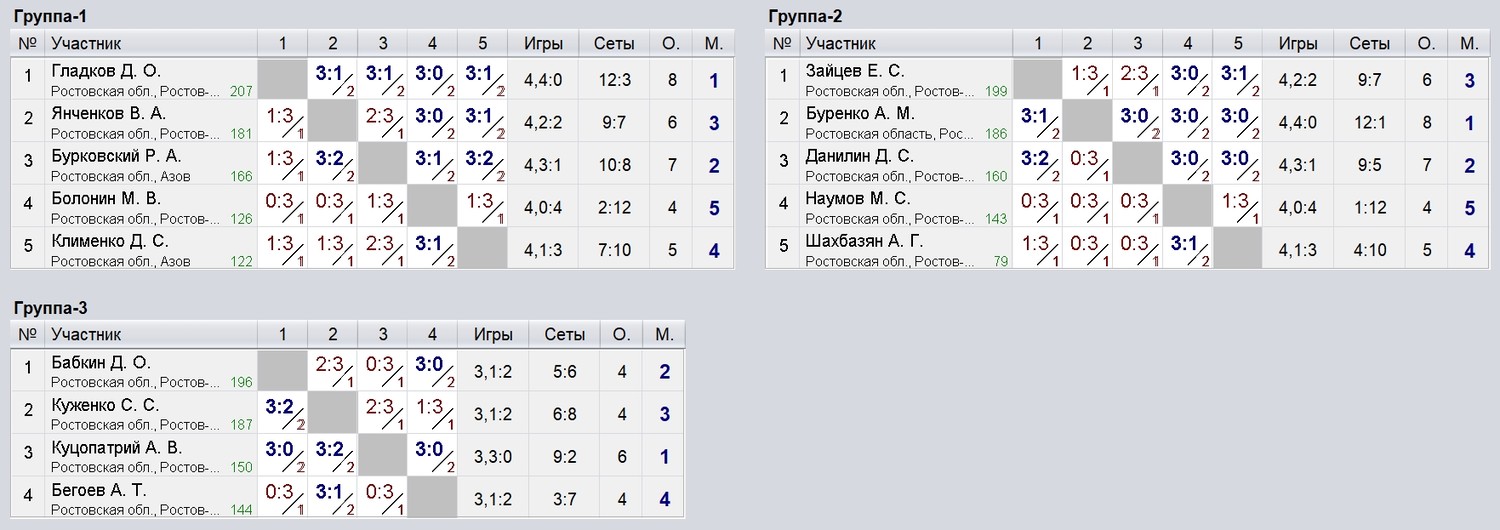Click Наумов М. С. participant name
The width and height of the screenshot is (1500, 530).
858,199
